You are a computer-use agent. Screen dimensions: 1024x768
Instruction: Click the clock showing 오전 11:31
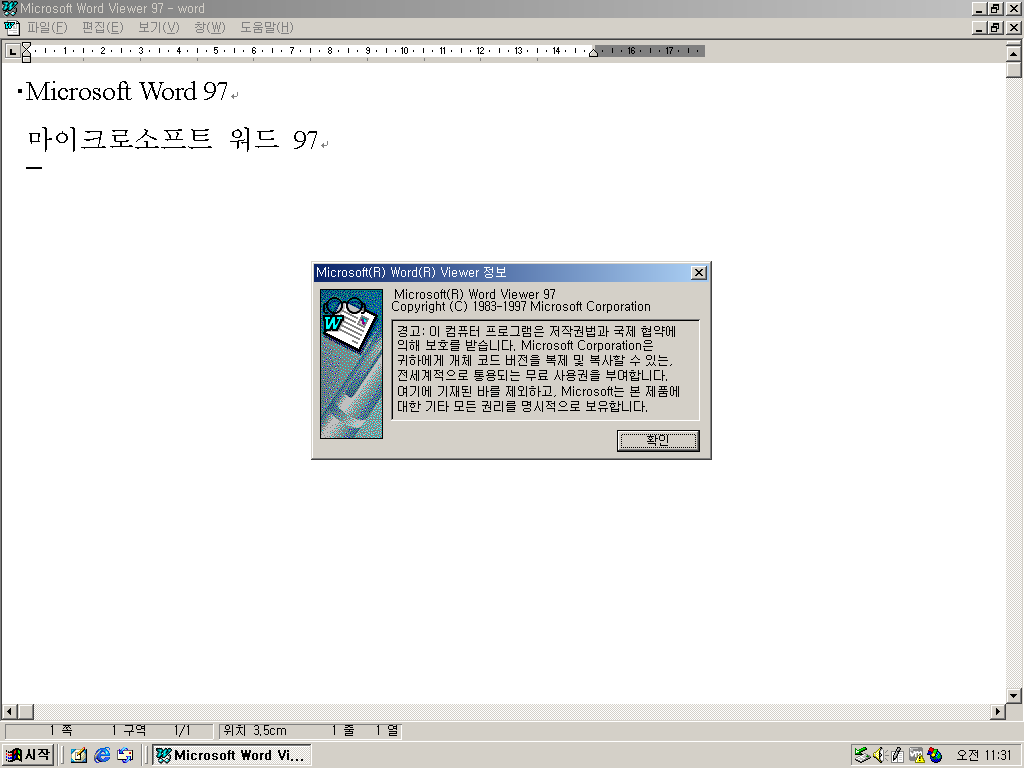(984, 755)
